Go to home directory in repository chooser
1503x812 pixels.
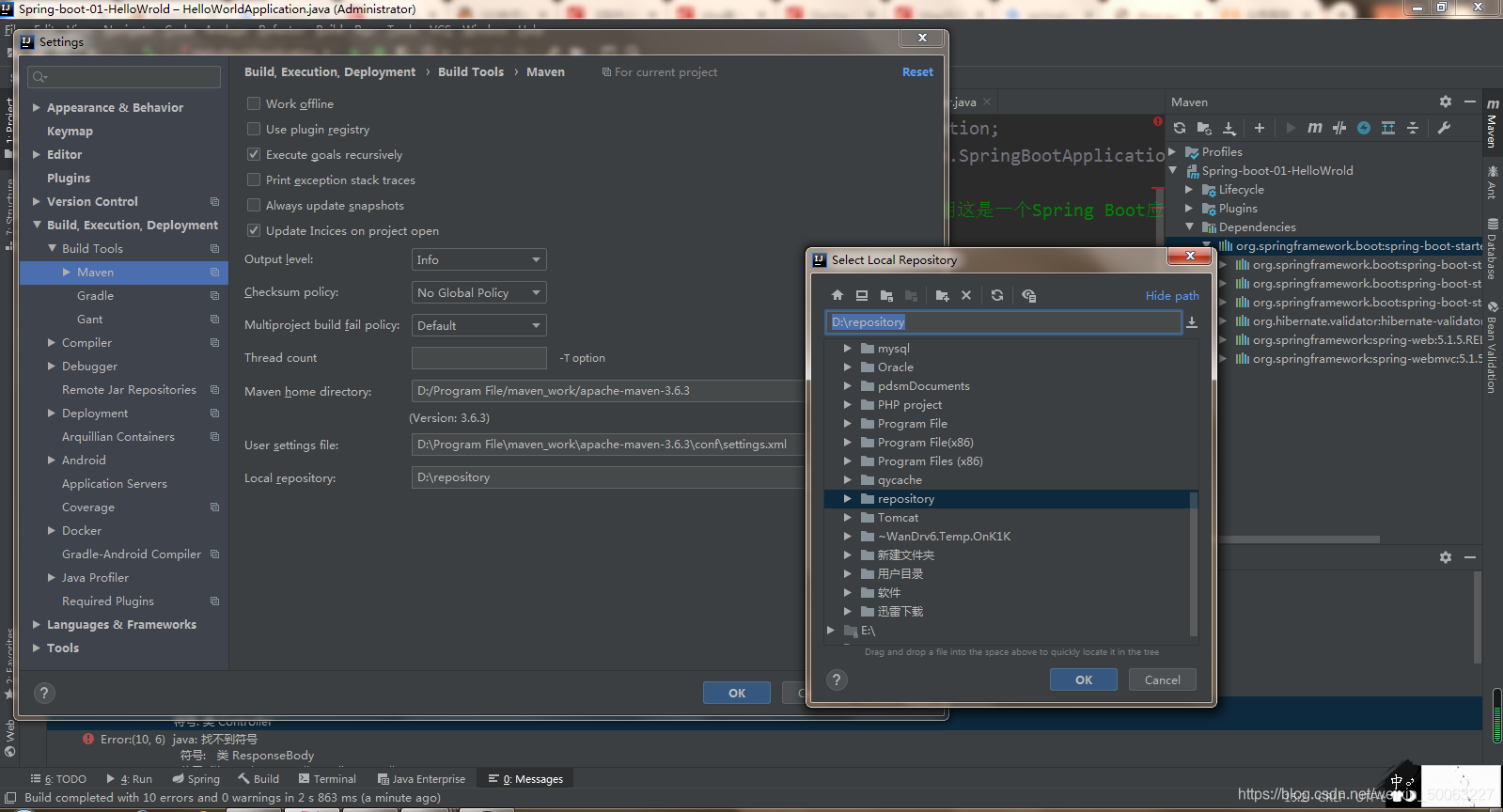click(838, 295)
